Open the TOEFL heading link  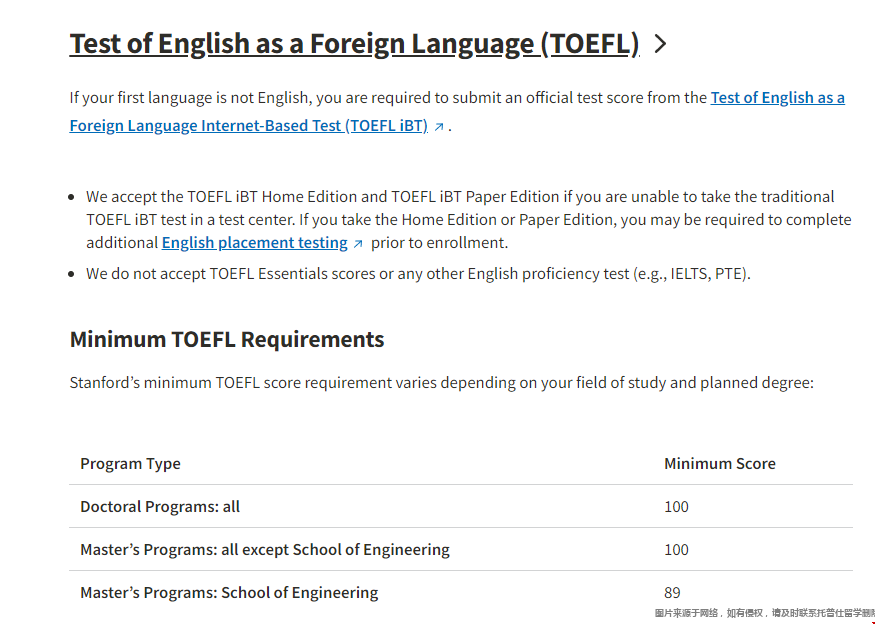pos(353,44)
